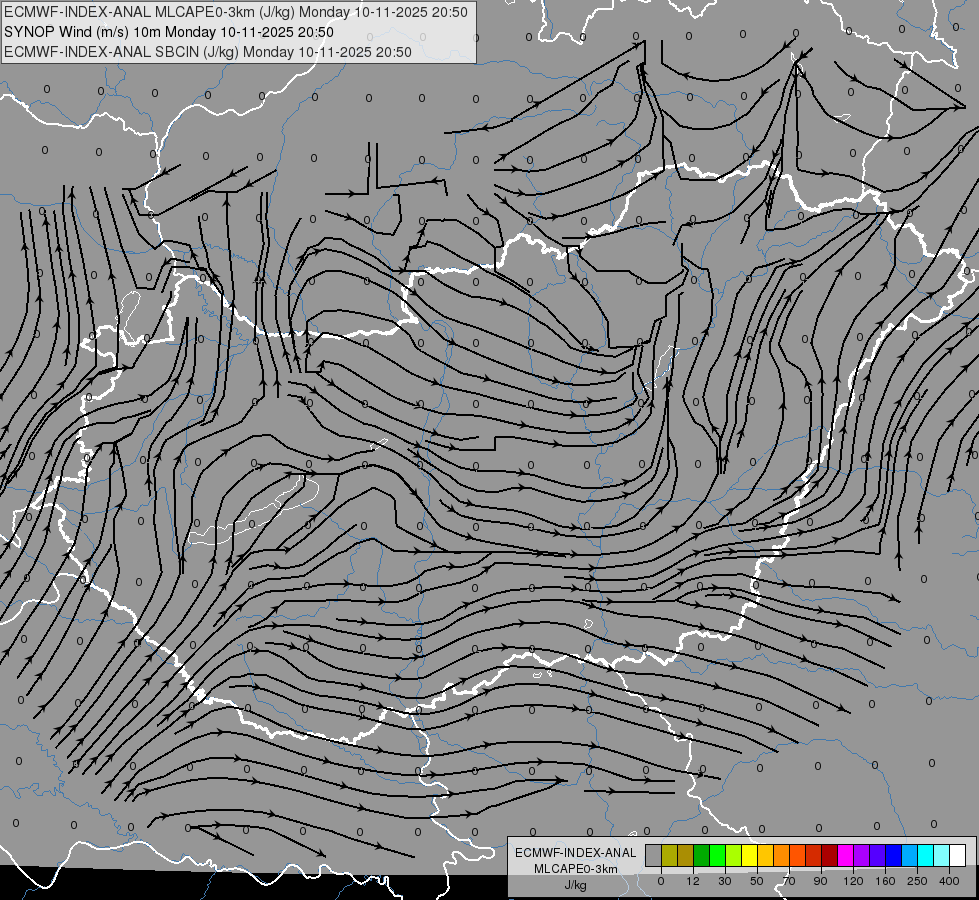Click the dark gold legend swatch
Image resolution: width=979 pixels, height=900 pixels.
click(x=686, y=855)
